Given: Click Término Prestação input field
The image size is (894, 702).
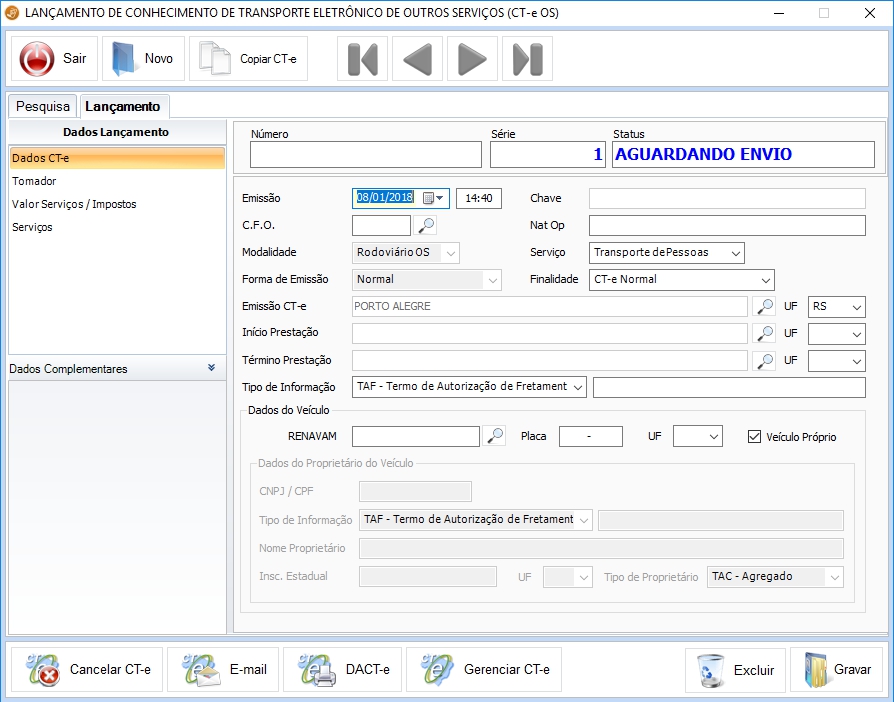Looking at the screenshot, I should [550, 360].
